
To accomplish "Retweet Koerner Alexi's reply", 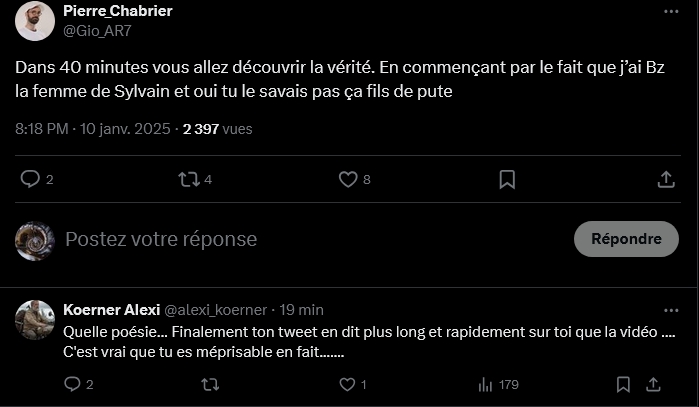I will 210,384.
